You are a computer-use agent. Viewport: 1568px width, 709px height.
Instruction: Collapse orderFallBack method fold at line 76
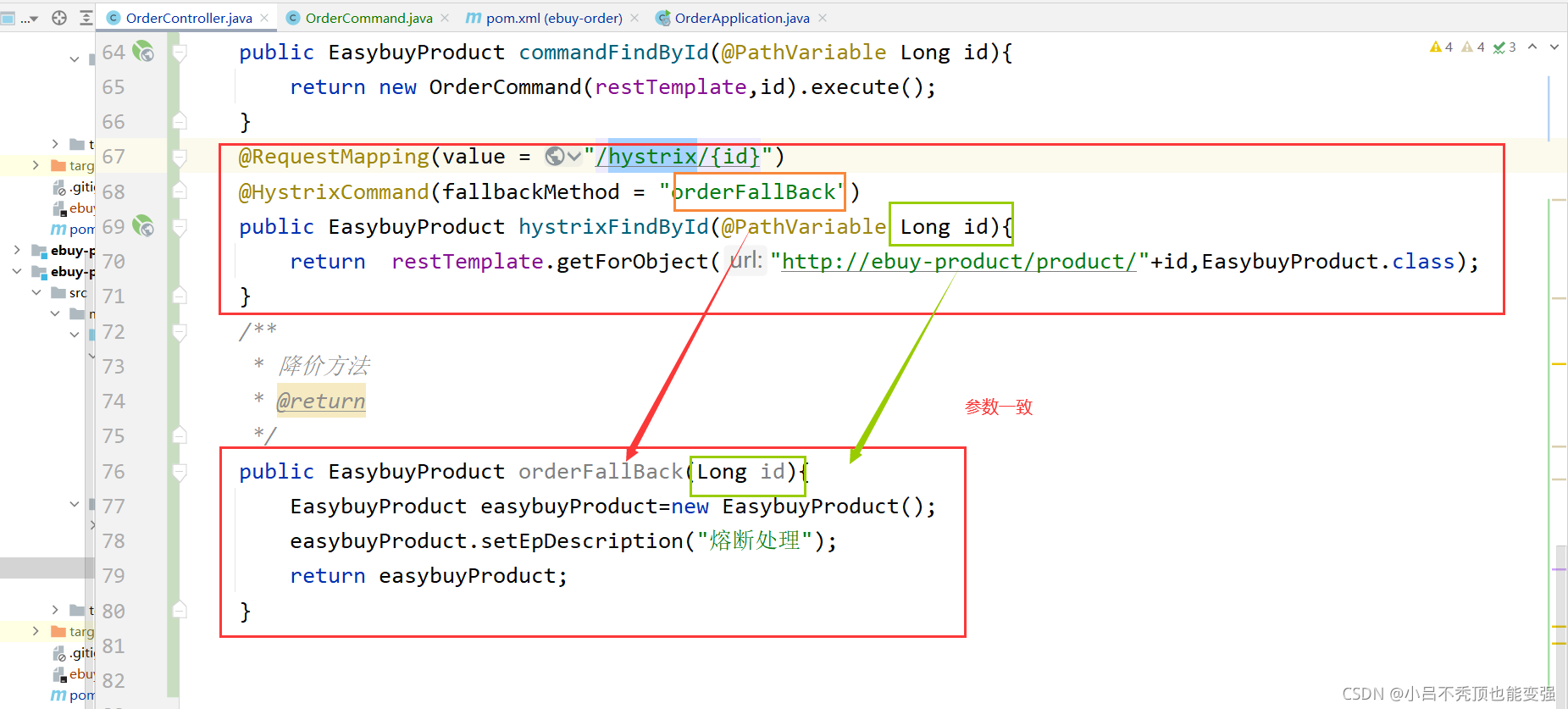pos(180,472)
